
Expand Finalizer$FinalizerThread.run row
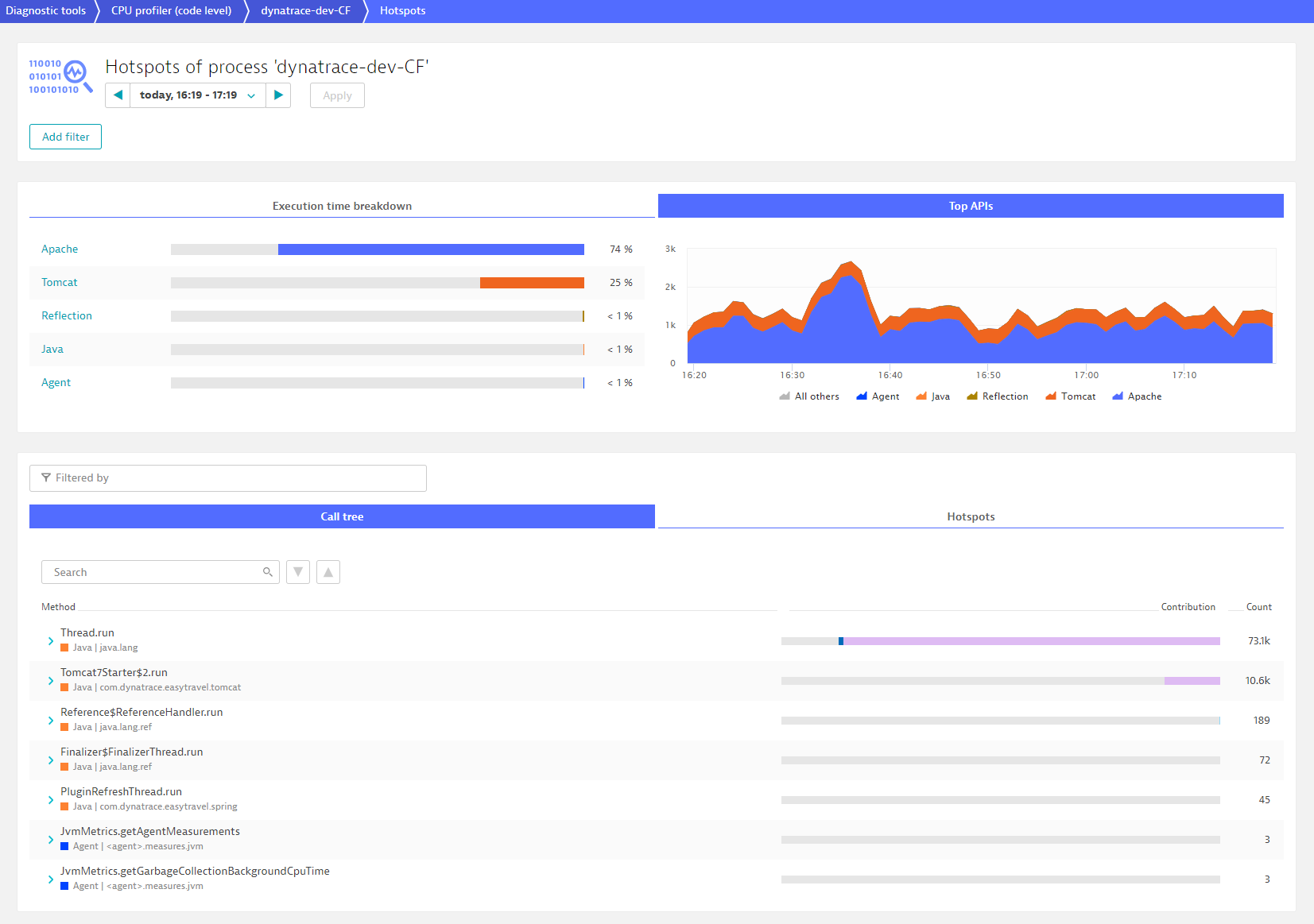[x=51, y=760]
